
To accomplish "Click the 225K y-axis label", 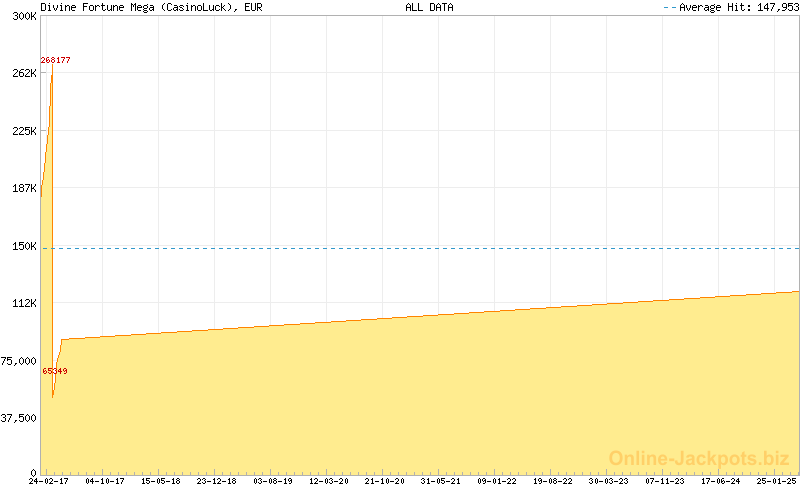I will [24, 131].
